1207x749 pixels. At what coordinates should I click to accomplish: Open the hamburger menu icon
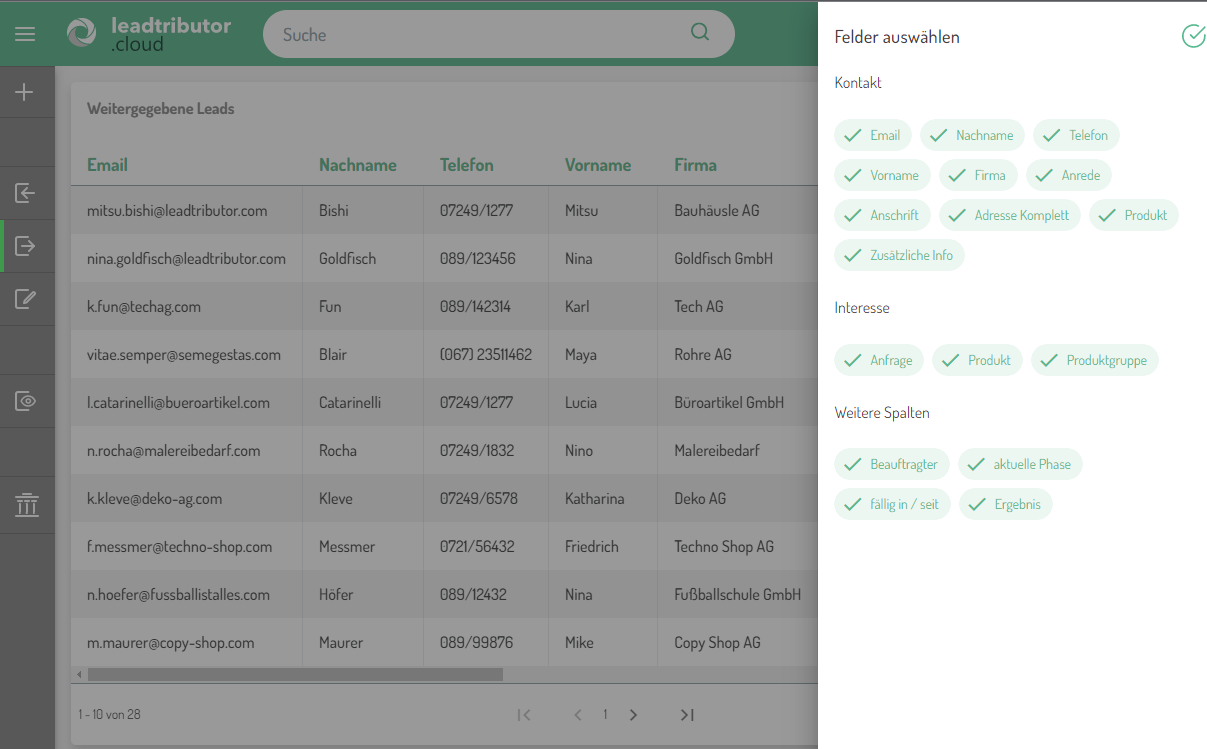coord(25,34)
